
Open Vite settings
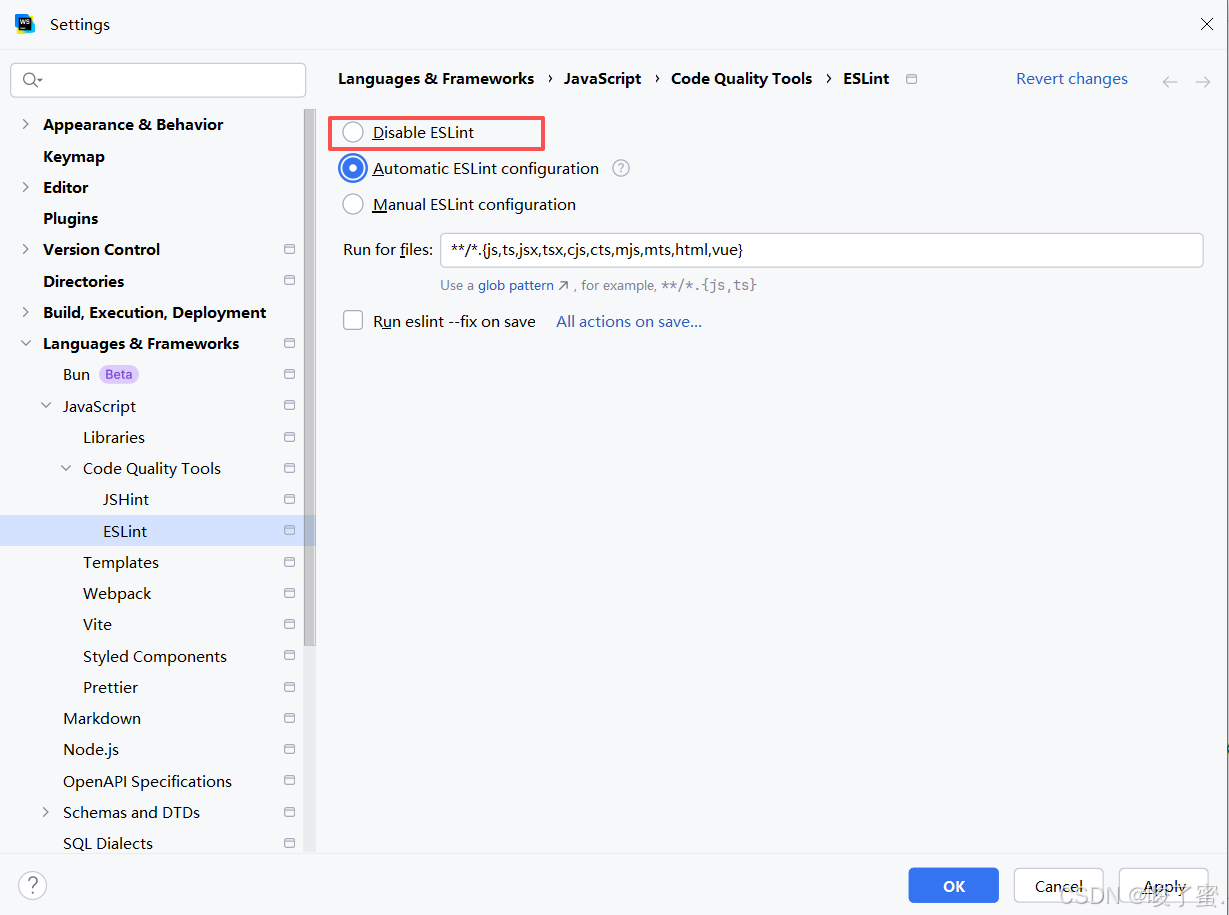[97, 624]
